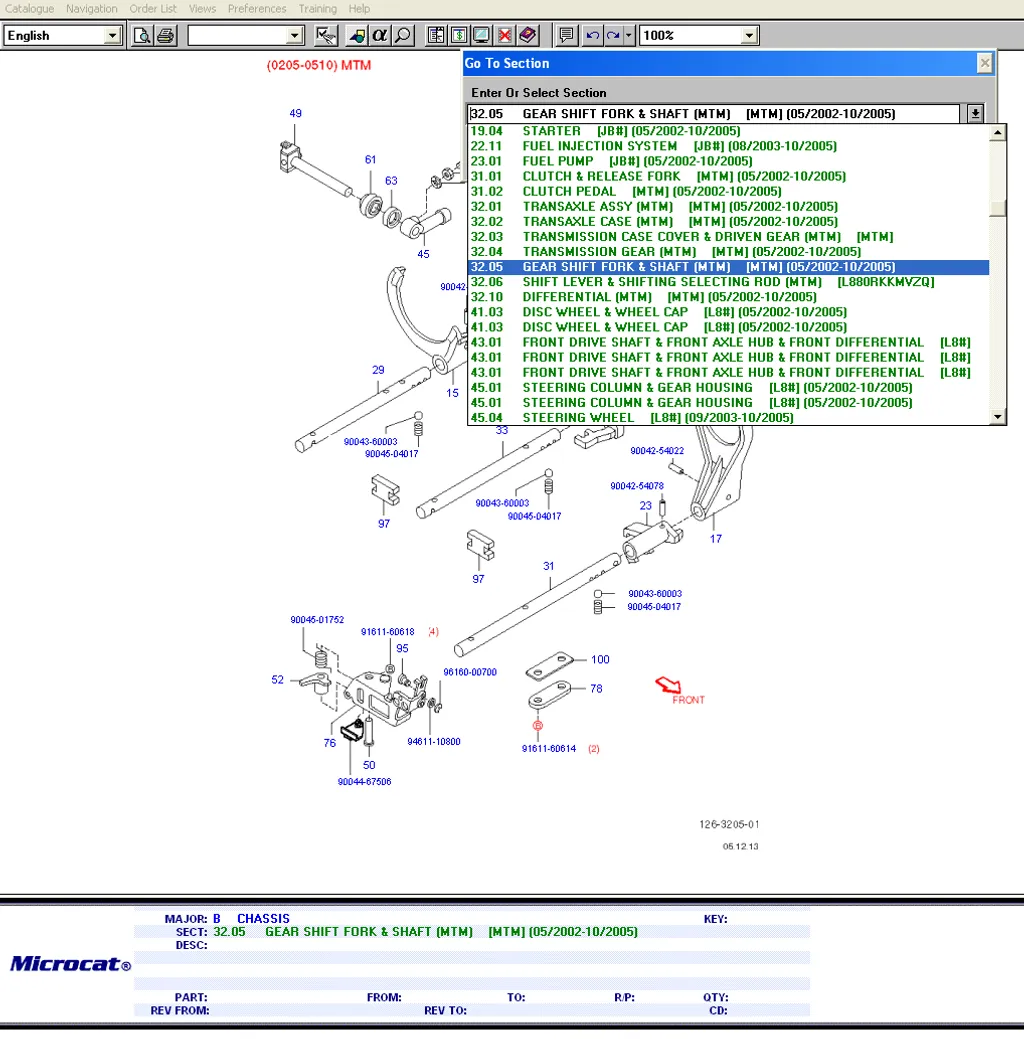The image size is (1024, 1039).
Task: Select section 45.04 STEERING WHEEL
Action: point(728,418)
